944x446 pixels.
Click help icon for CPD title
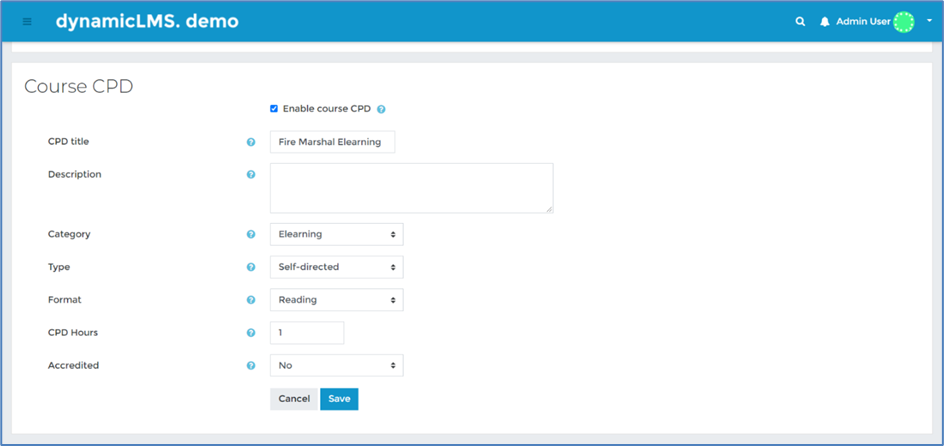[251, 142]
